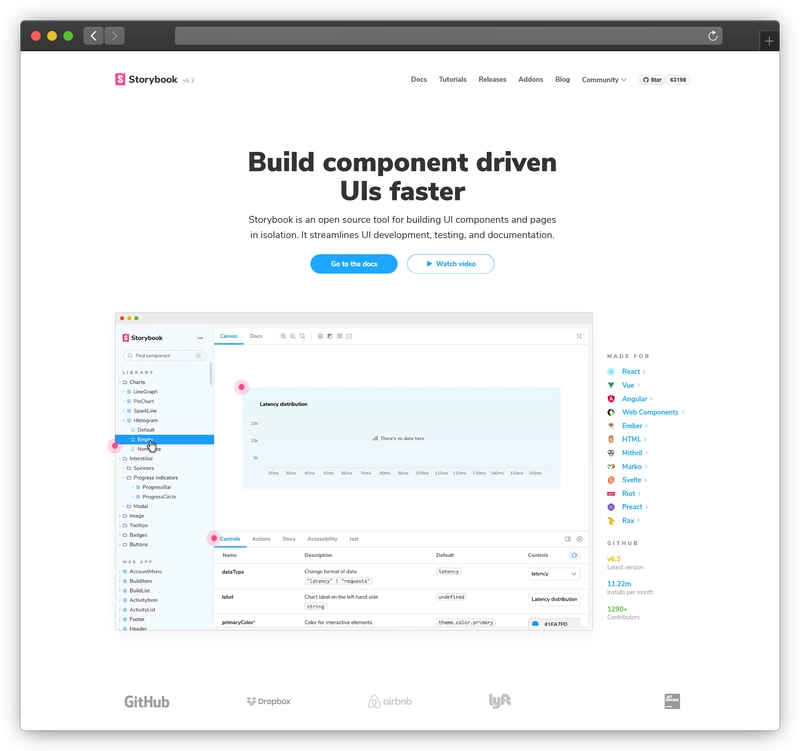
Task: Click the fullscreen icon on the canvas
Action: coord(579,336)
